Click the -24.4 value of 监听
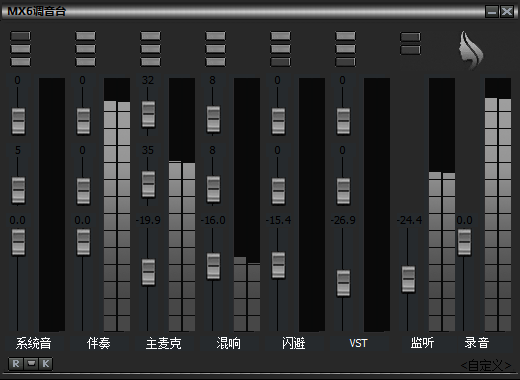This screenshot has height=380, width=520. [x=409, y=220]
